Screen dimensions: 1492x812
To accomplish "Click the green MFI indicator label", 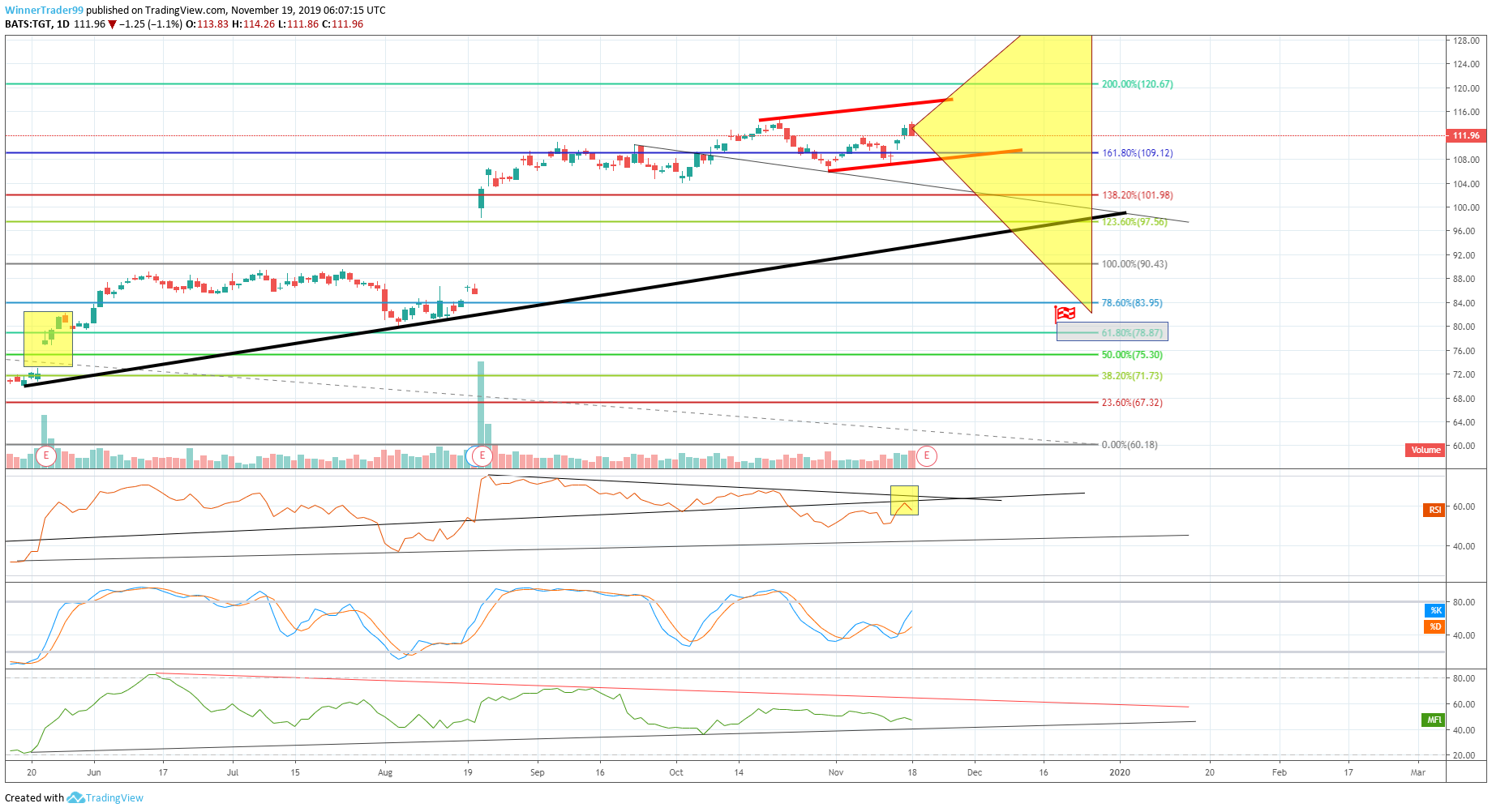I will [x=1434, y=720].
